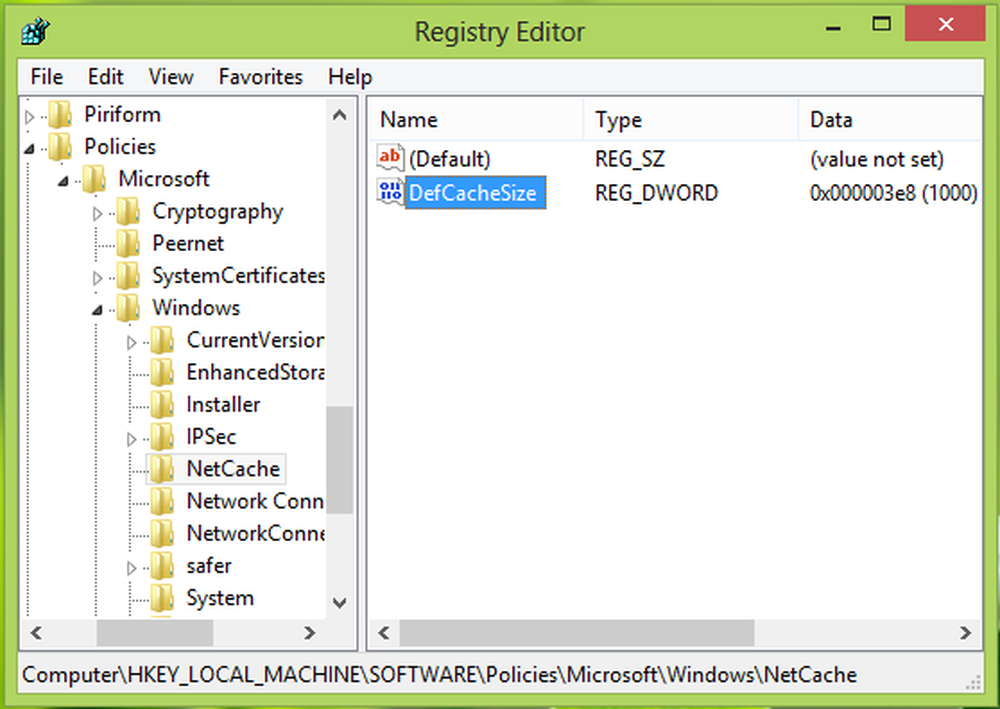Select the System key in tree
The image size is (1000, 709).
(219, 598)
